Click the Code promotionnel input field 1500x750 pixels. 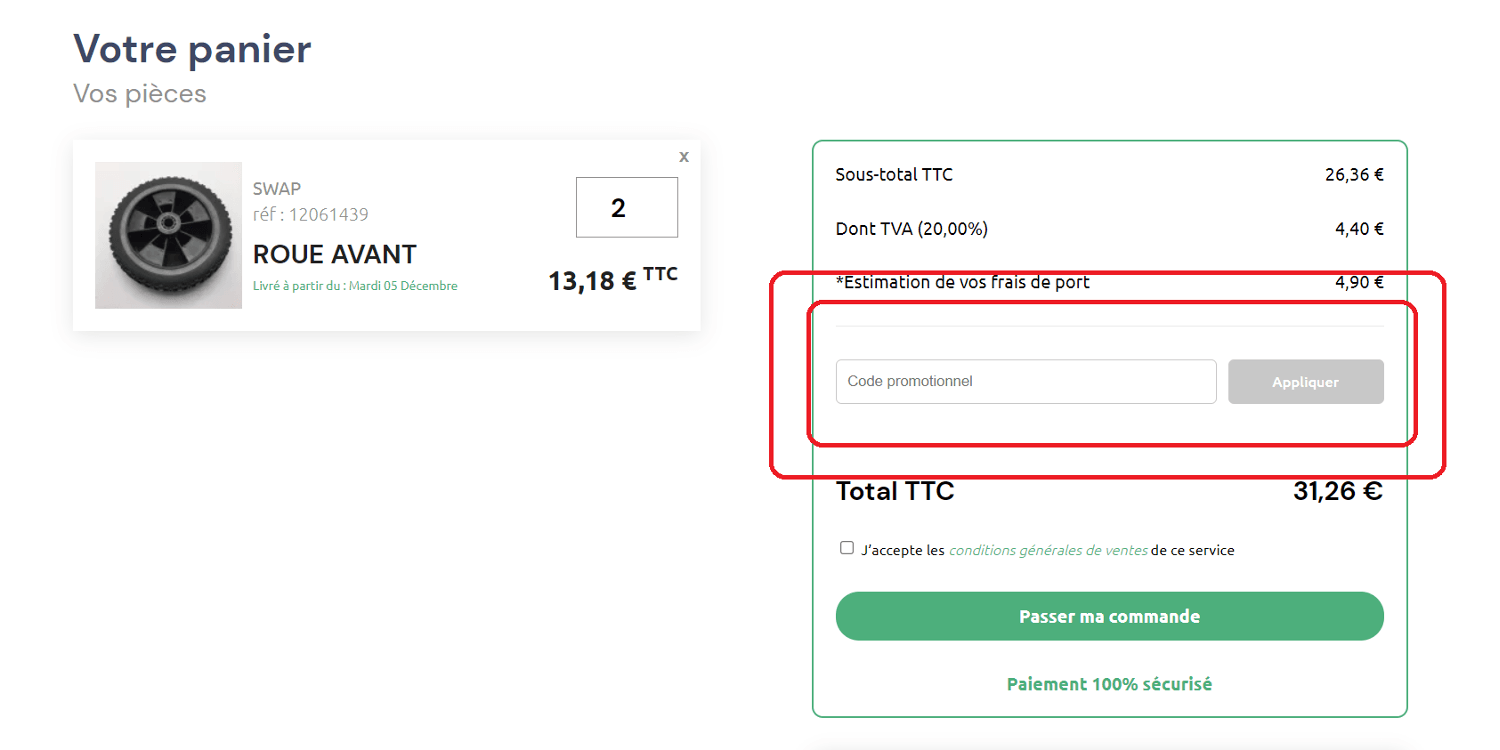click(1025, 381)
